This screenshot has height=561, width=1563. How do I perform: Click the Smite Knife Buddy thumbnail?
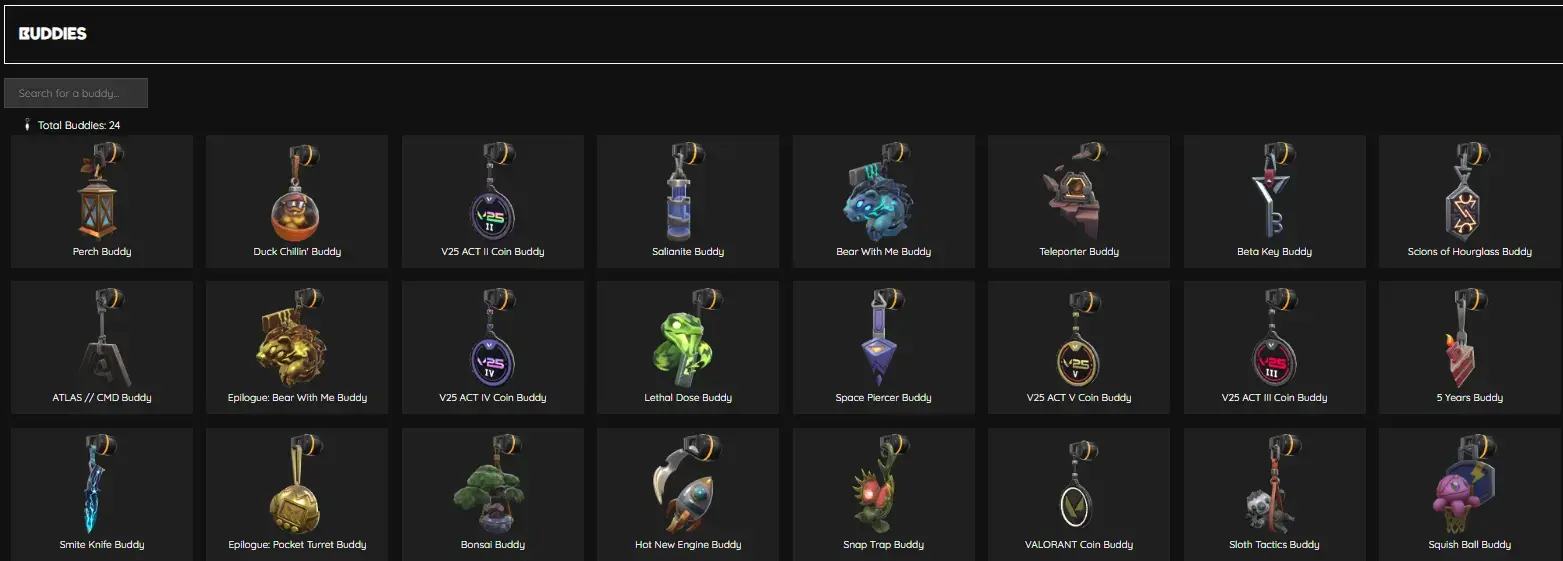[x=101, y=483]
